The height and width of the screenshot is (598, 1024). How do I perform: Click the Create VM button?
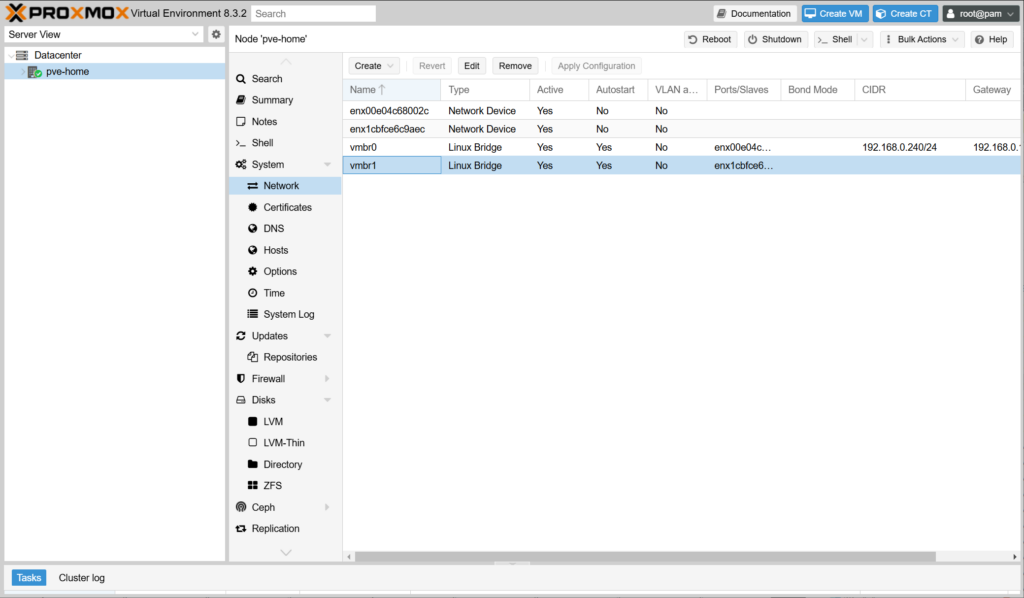834,14
